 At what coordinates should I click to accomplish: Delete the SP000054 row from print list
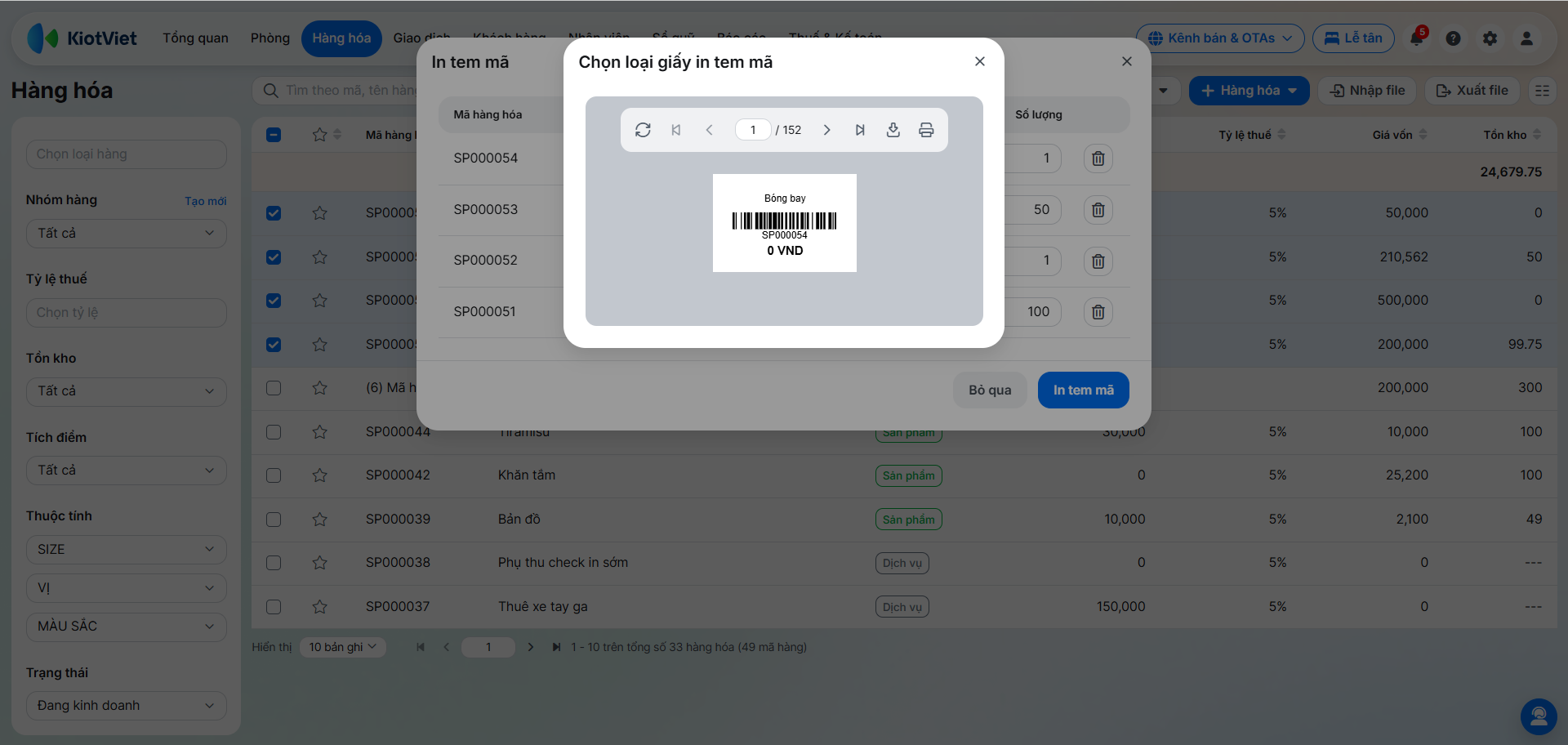(1098, 158)
